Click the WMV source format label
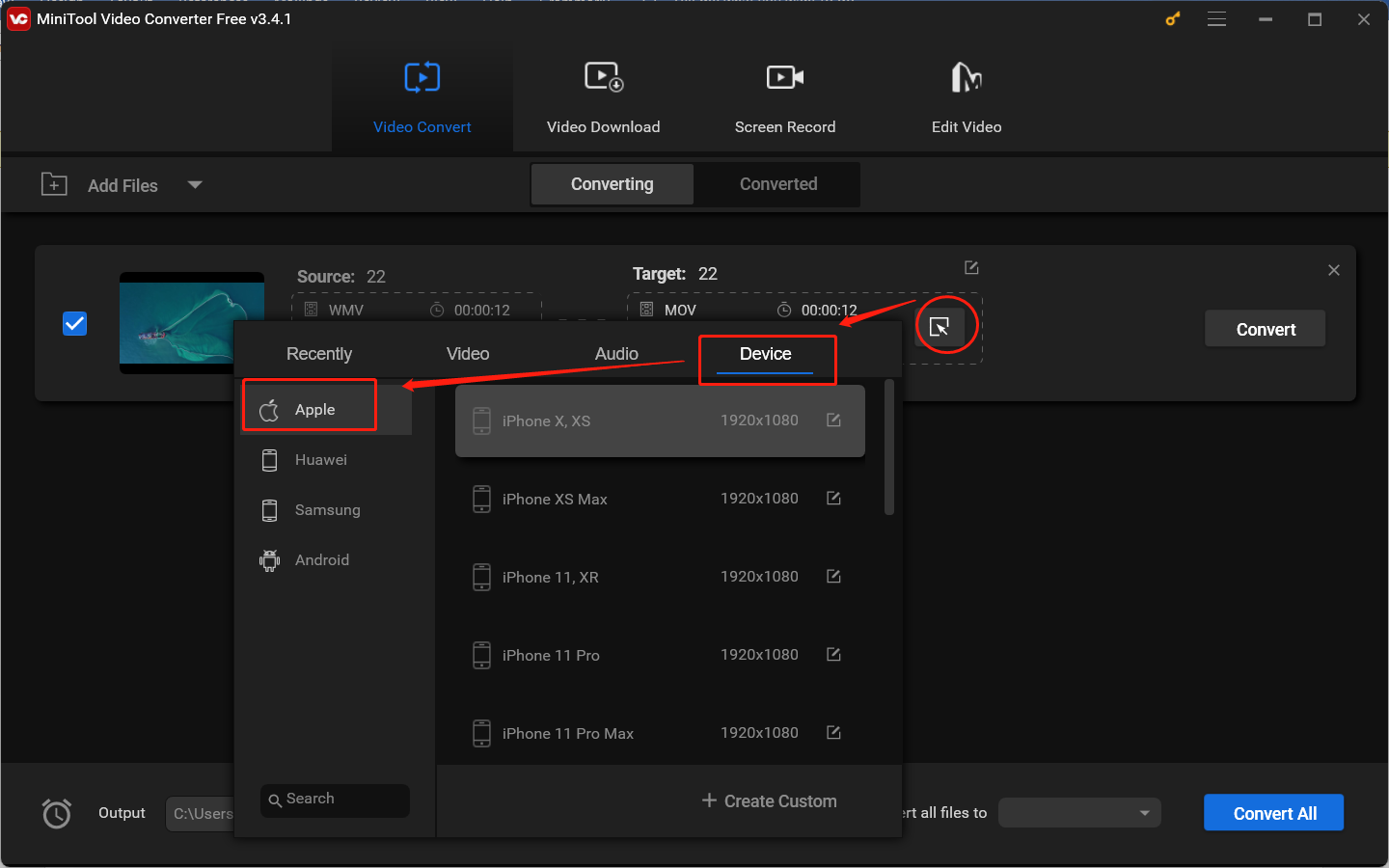The width and height of the screenshot is (1389, 868). click(346, 311)
